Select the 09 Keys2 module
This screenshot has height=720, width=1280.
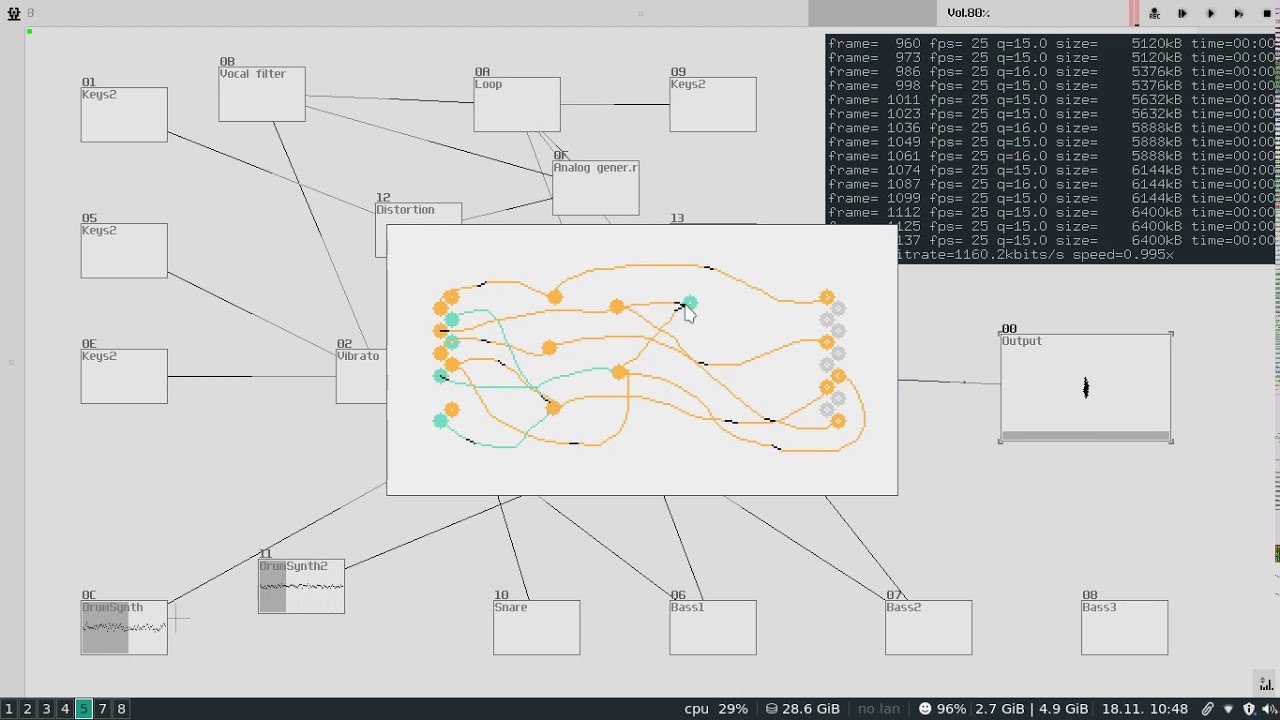[x=713, y=104]
